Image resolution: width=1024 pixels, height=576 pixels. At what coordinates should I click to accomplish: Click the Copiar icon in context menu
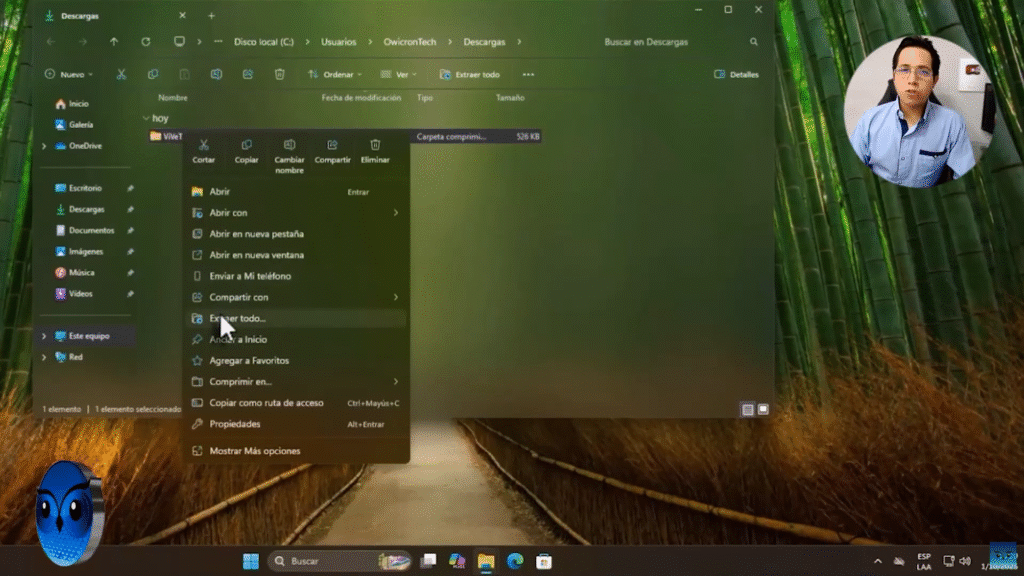click(x=246, y=146)
